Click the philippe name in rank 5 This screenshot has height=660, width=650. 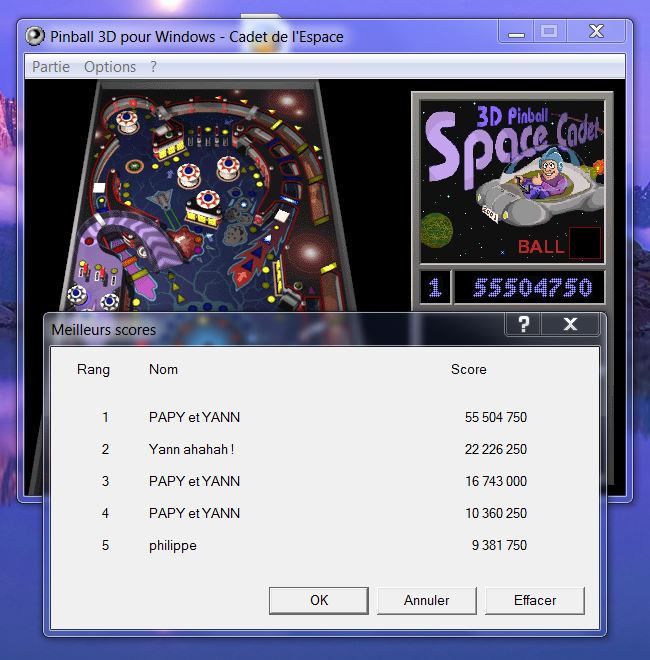tap(172, 545)
